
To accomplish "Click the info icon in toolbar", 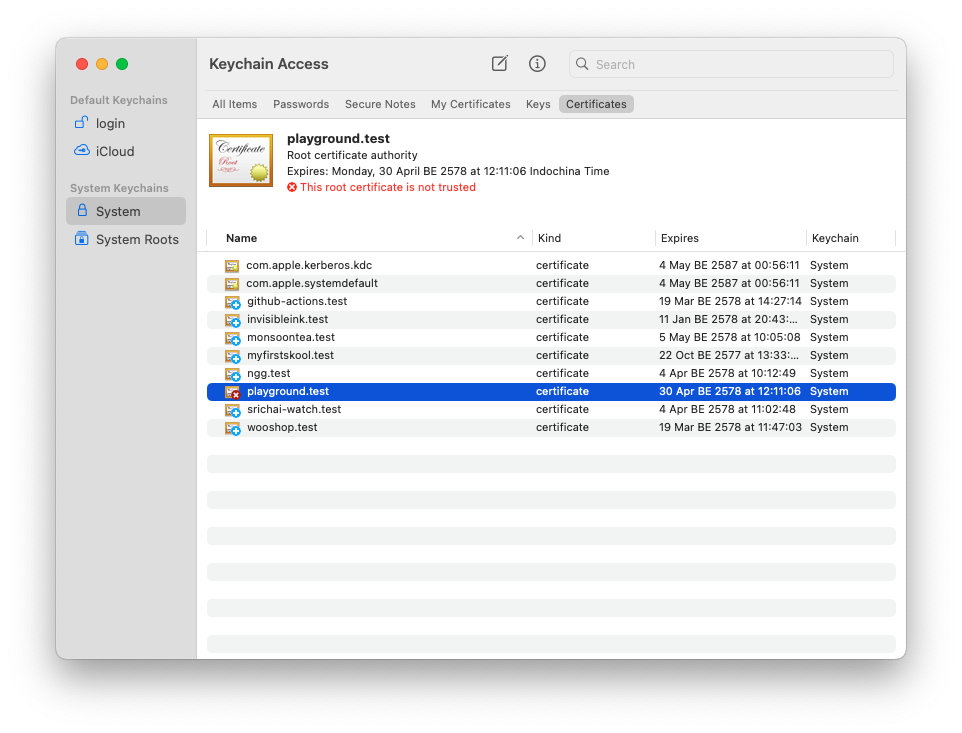I will click(537, 64).
